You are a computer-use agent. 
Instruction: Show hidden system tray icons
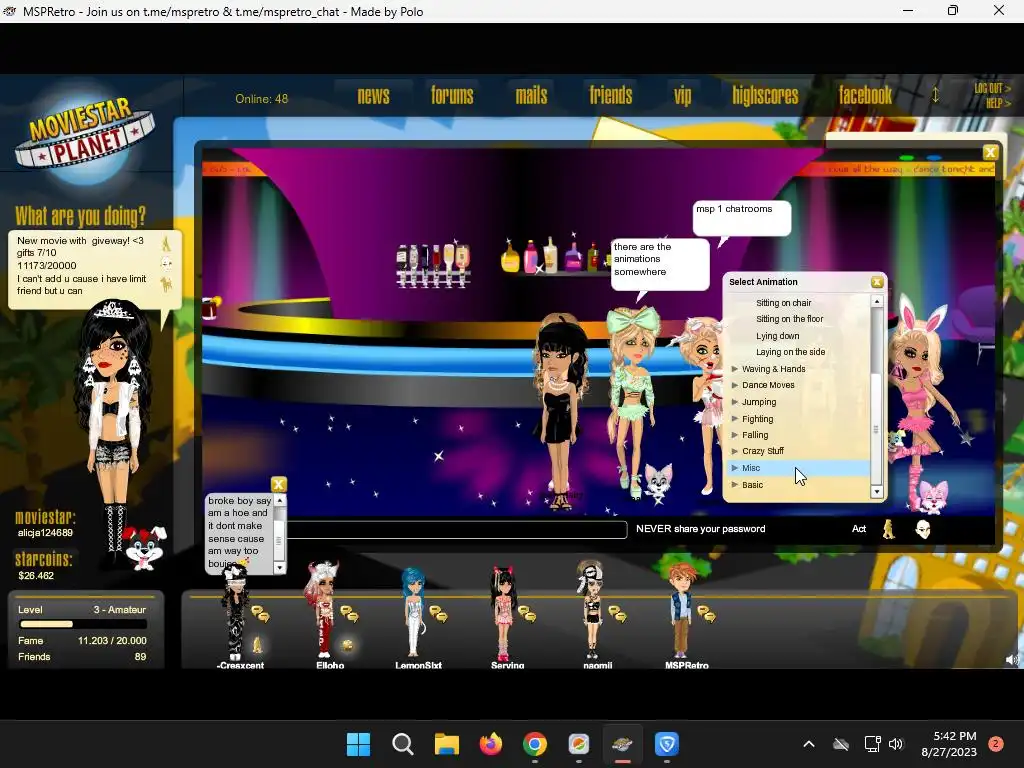pos(808,744)
